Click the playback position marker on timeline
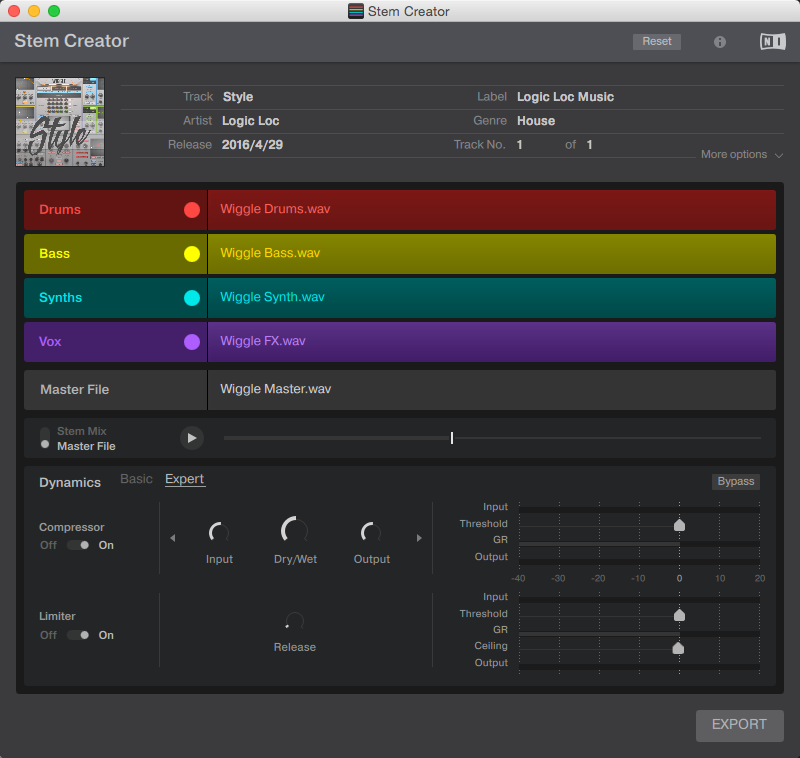This screenshot has height=758, width=800. [452, 438]
